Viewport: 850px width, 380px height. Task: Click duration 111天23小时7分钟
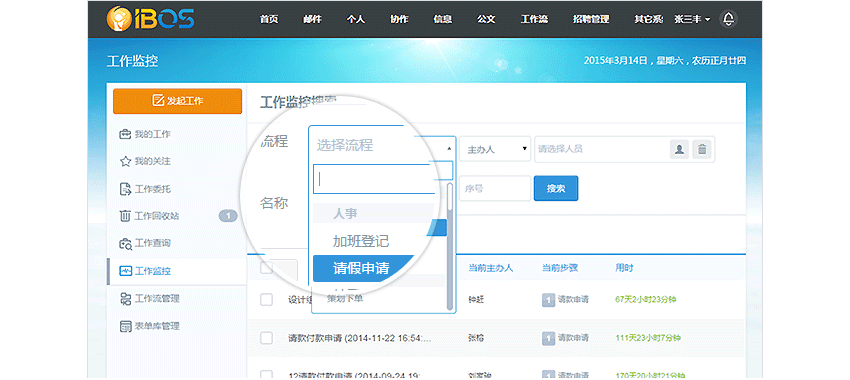[x=648, y=338]
